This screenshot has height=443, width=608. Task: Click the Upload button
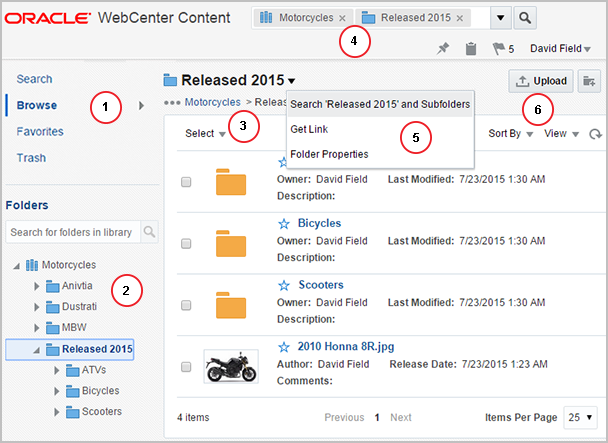(541, 81)
